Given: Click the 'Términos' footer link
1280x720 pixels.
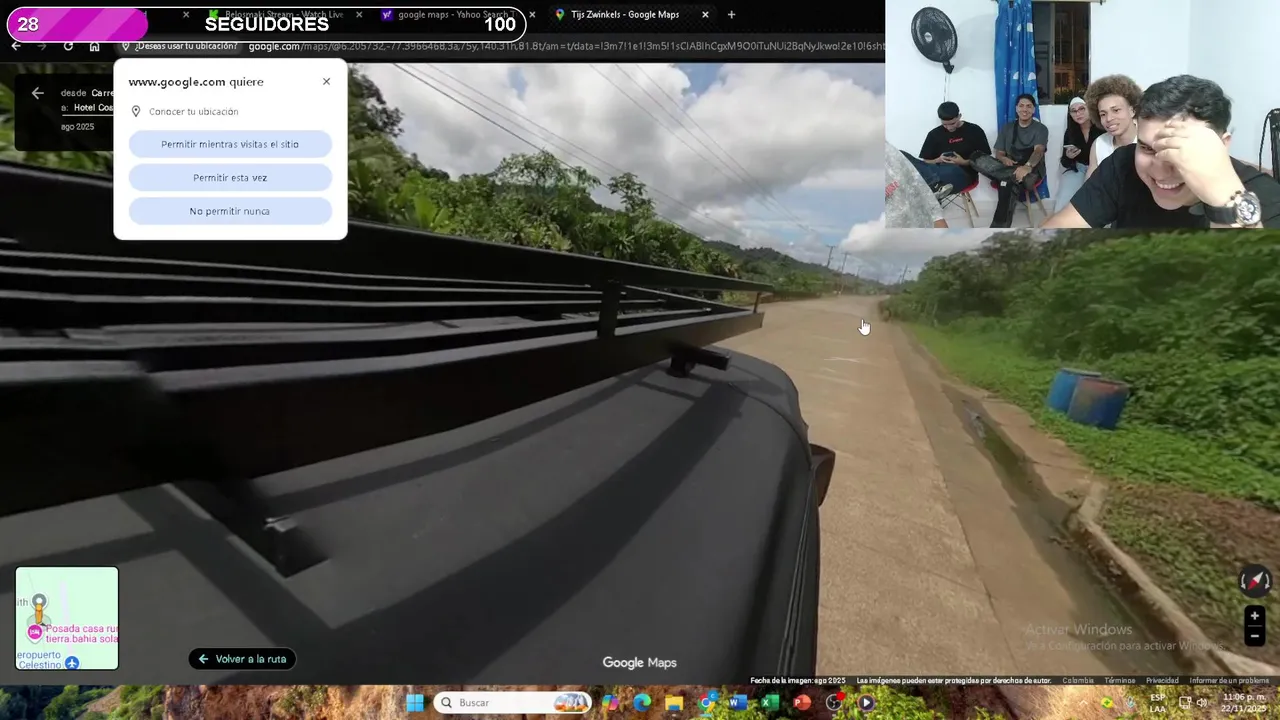Looking at the screenshot, I should tap(1119, 681).
